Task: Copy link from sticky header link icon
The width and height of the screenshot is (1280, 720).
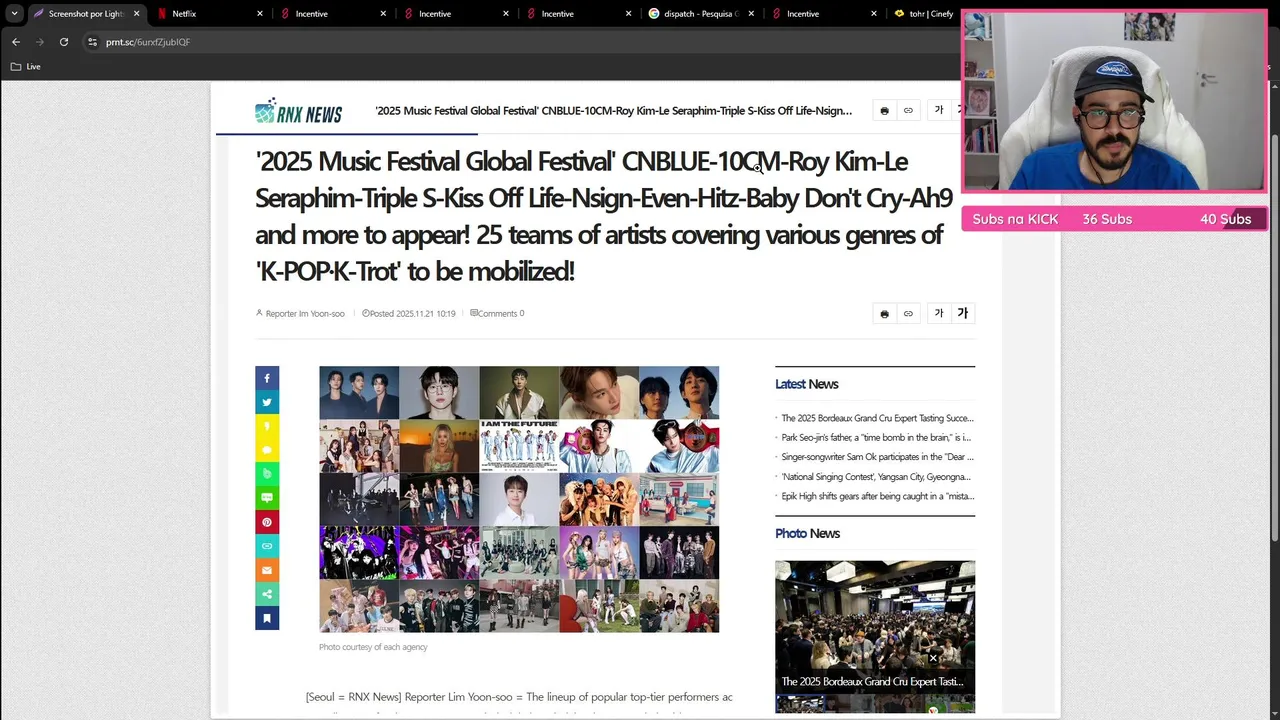Action: pos(908,110)
